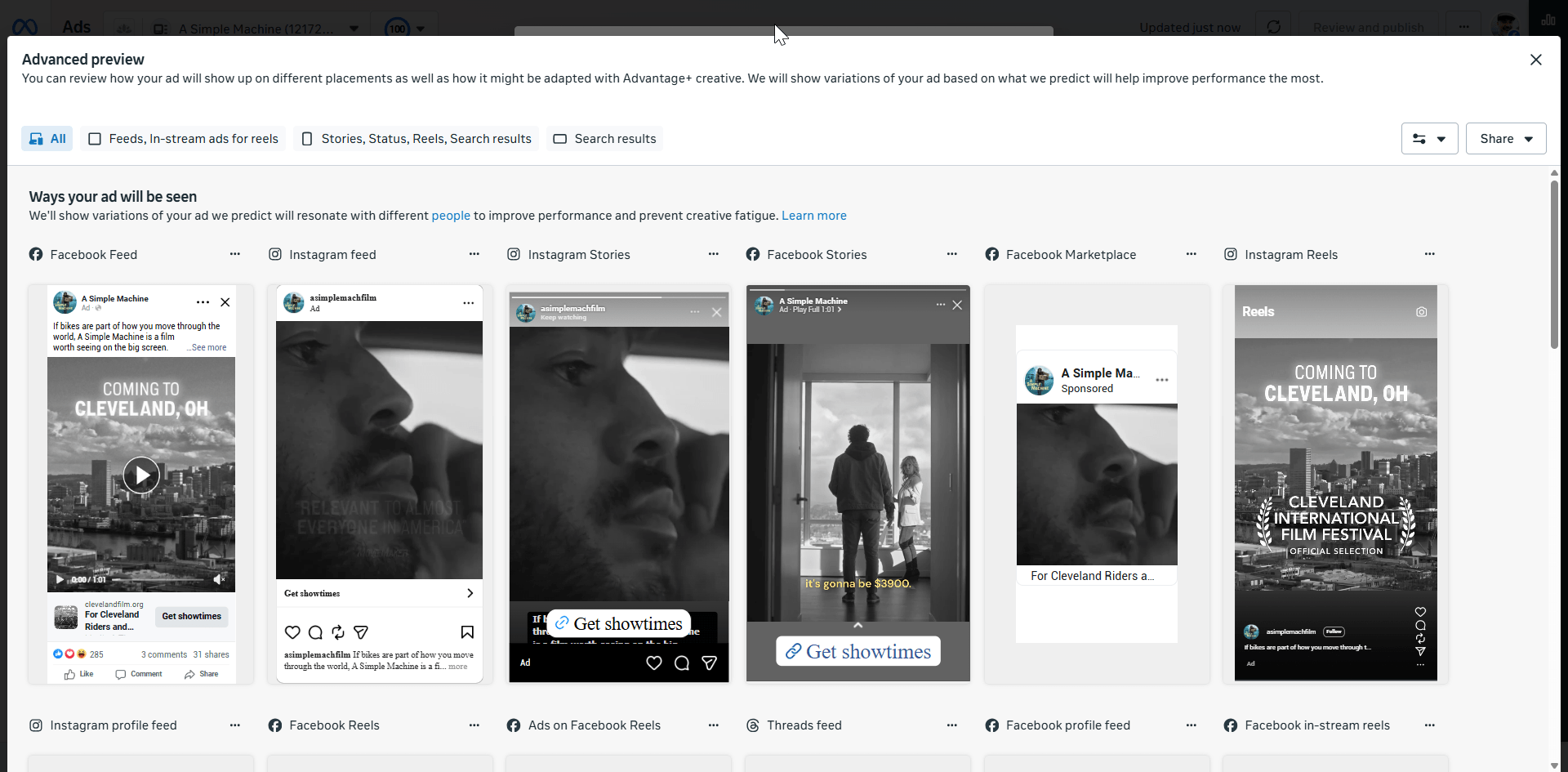The width and height of the screenshot is (1568, 772).
Task: Repost the Instagram feed ad
Action: pos(338,632)
